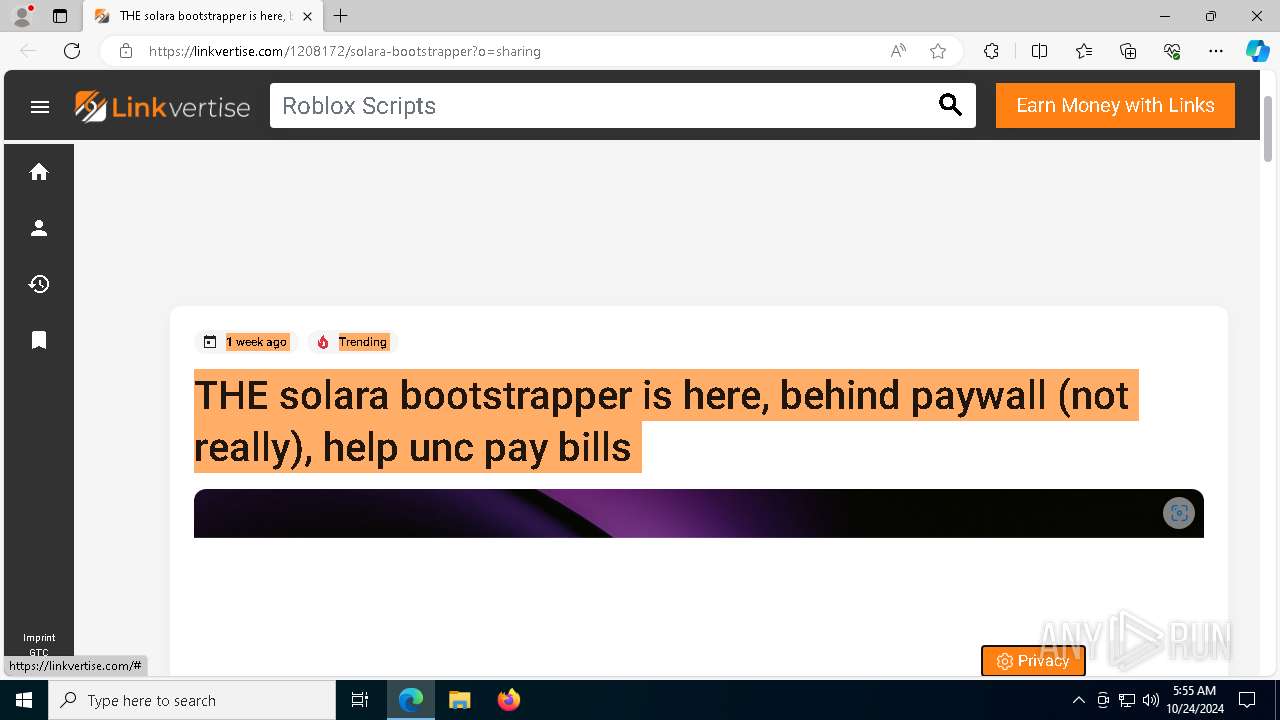Open the account profile sidebar icon
The image size is (1280, 720).
[39, 228]
